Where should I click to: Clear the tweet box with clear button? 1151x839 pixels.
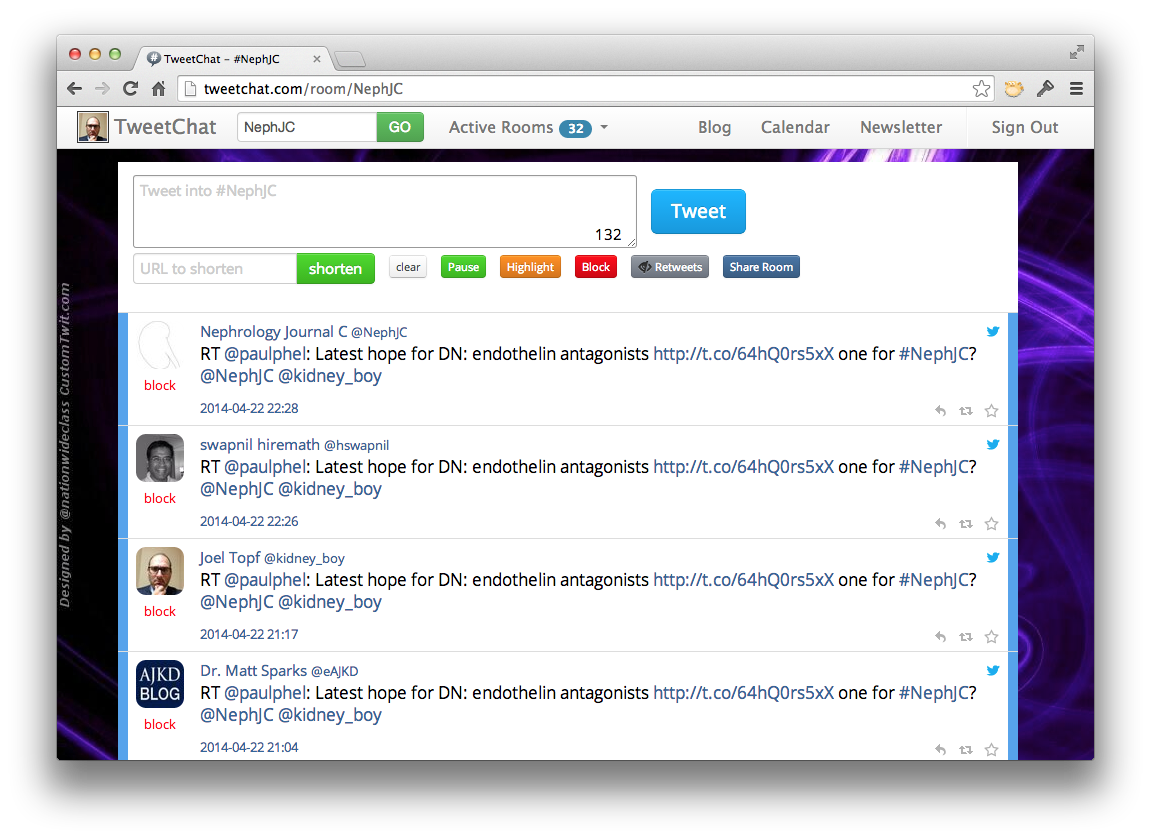coord(408,267)
